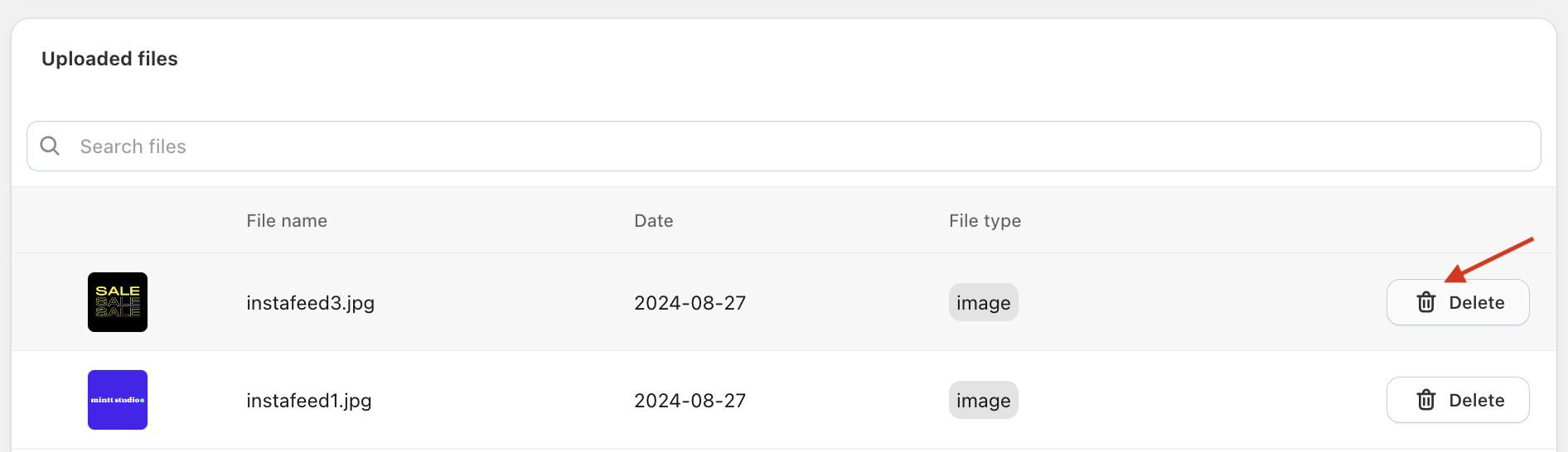
Task: Open the SALE thumbnail image
Action: pyautogui.click(x=118, y=302)
